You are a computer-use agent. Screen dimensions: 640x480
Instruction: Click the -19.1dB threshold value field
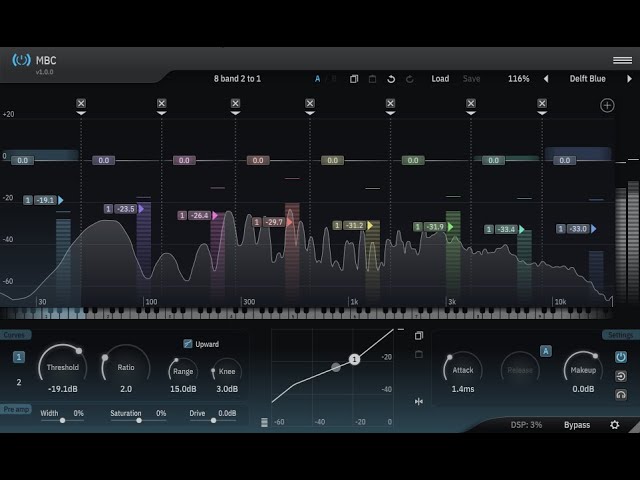click(62, 389)
